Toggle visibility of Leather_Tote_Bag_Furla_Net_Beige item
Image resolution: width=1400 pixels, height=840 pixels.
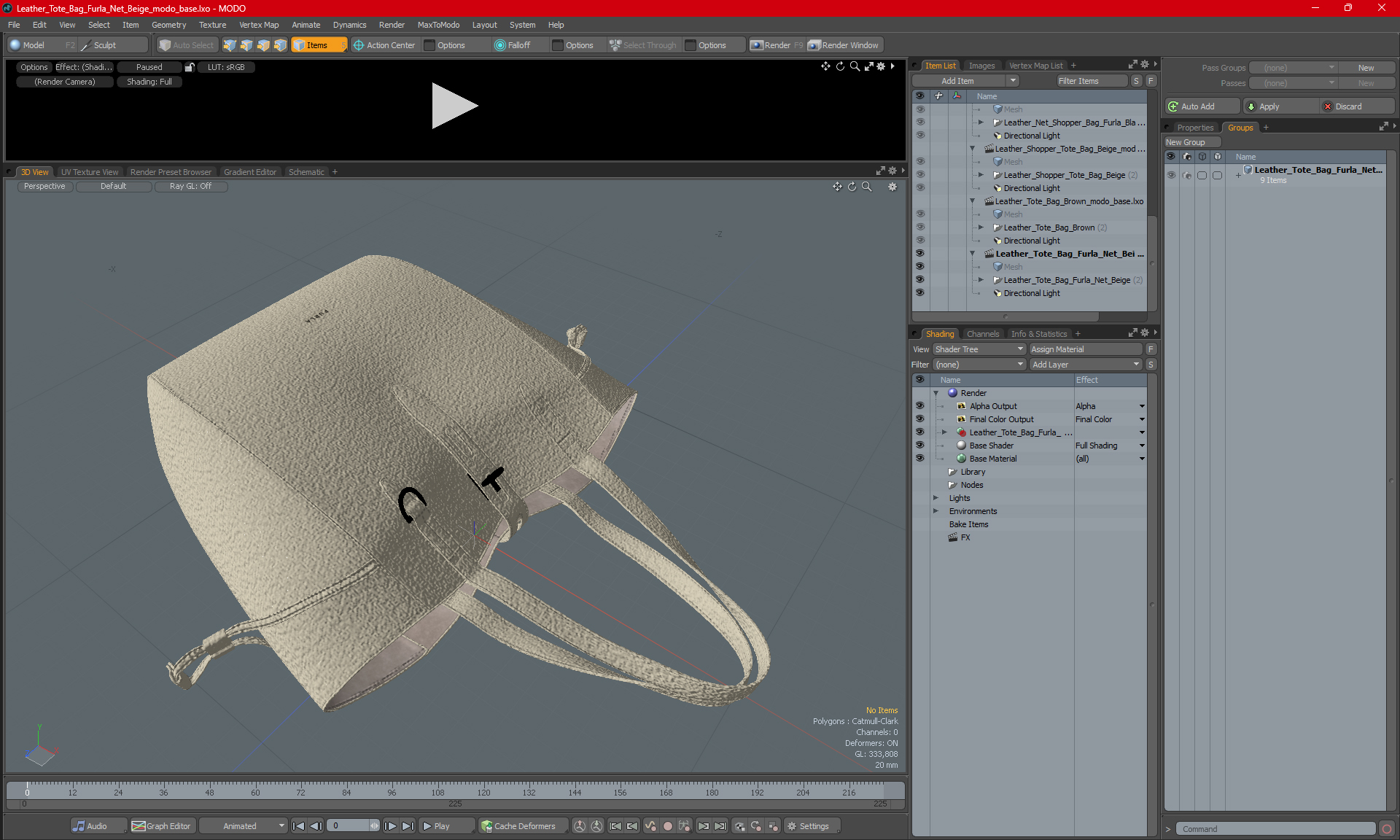pyautogui.click(x=920, y=280)
